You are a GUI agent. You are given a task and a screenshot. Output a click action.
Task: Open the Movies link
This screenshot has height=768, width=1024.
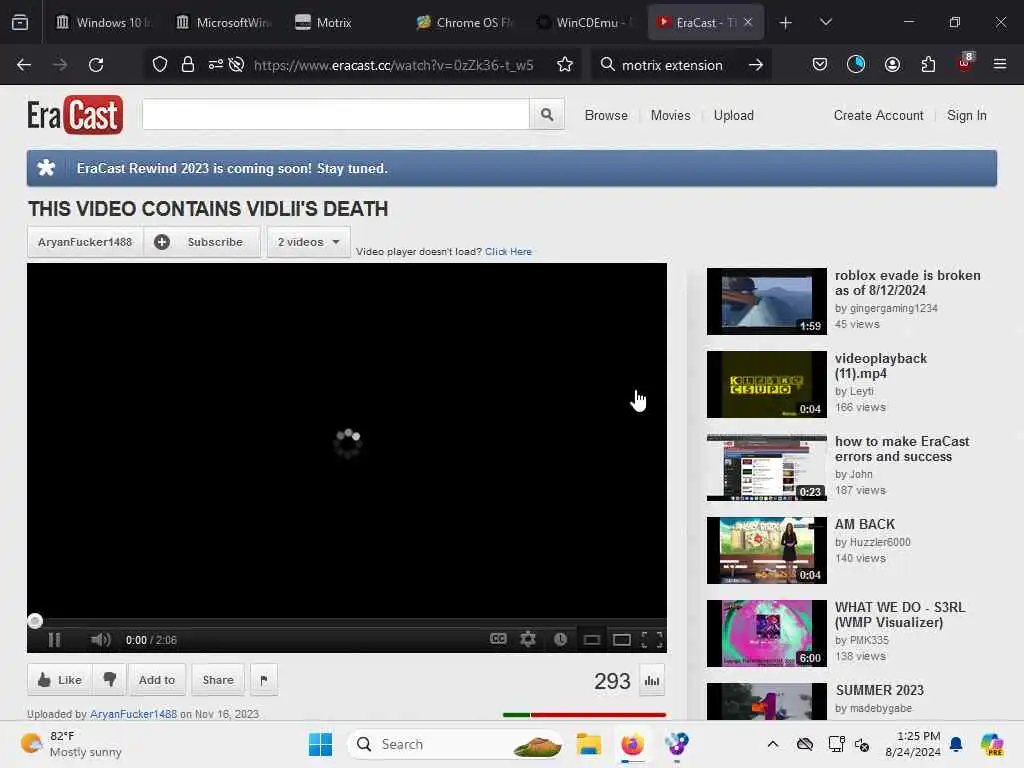[x=670, y=115]
